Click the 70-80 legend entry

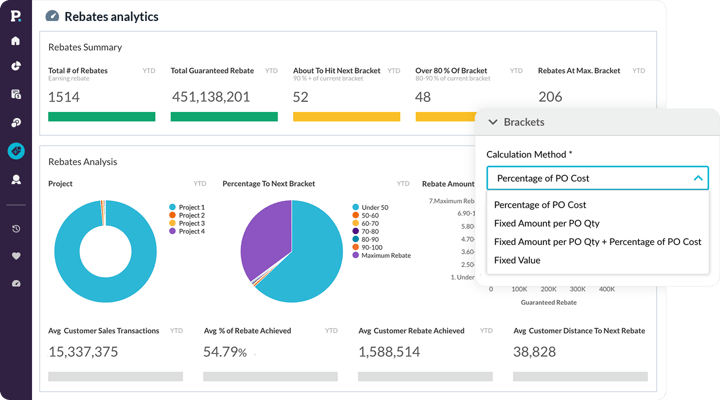(x=366, y=231)
